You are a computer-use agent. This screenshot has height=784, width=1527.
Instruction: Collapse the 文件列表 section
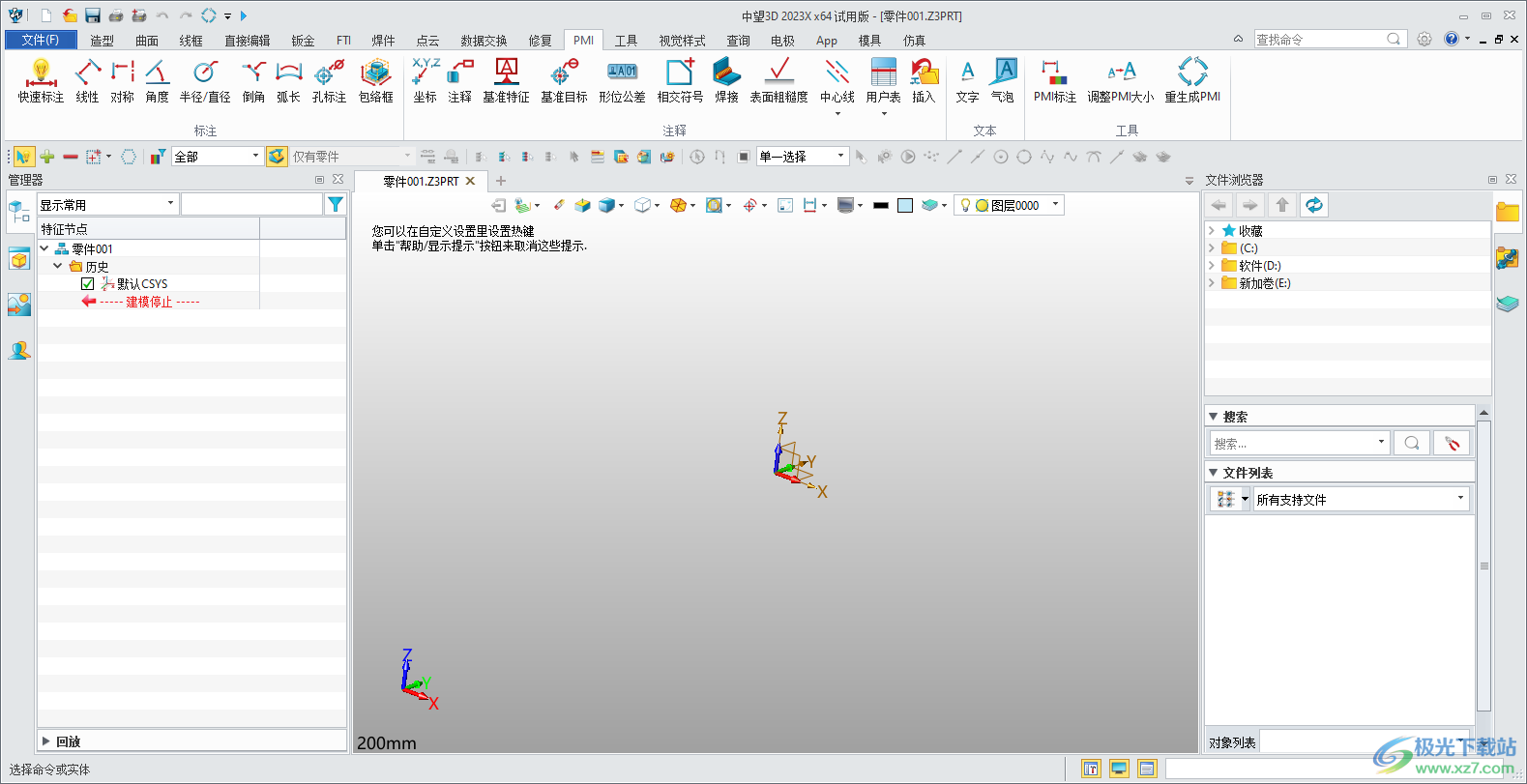pyautogui.click(x=1213, y=473)
